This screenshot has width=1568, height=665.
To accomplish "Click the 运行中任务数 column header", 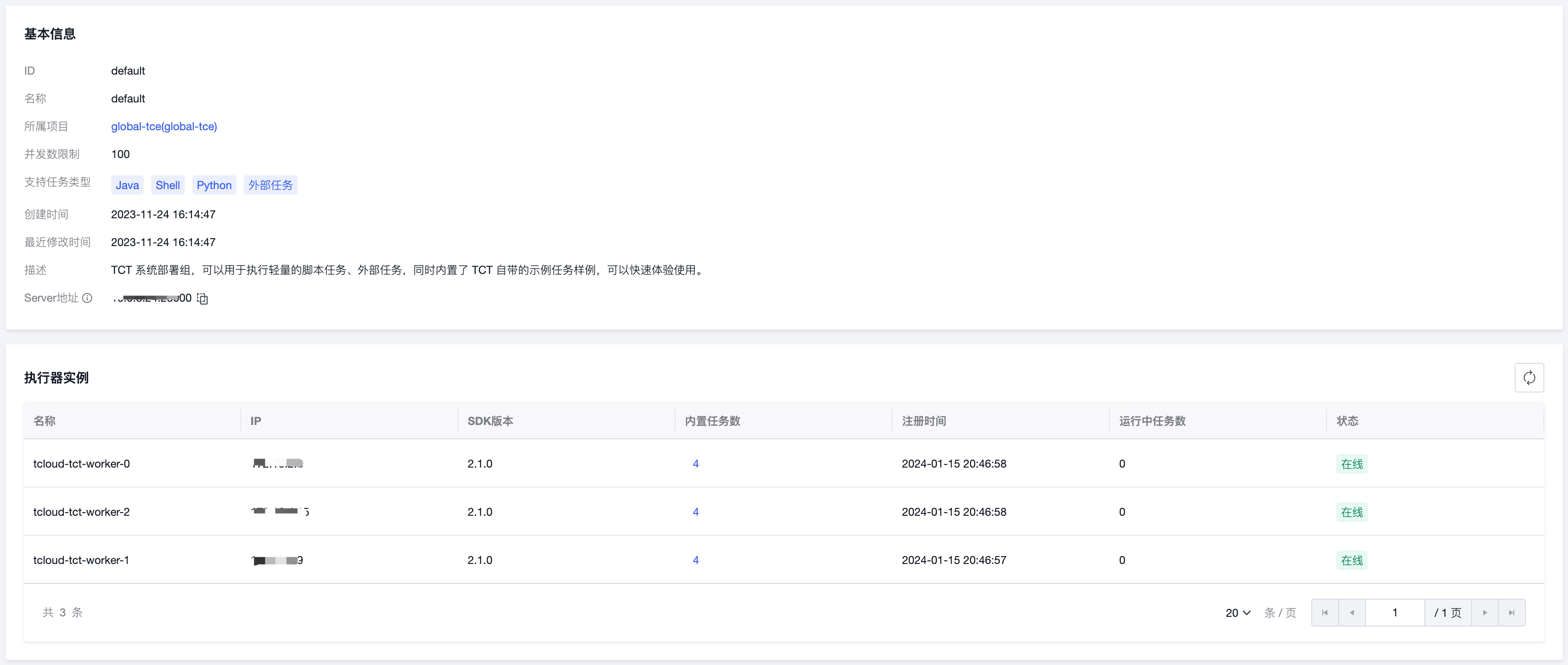I will pyautogui.click(x=1152, y=421).
